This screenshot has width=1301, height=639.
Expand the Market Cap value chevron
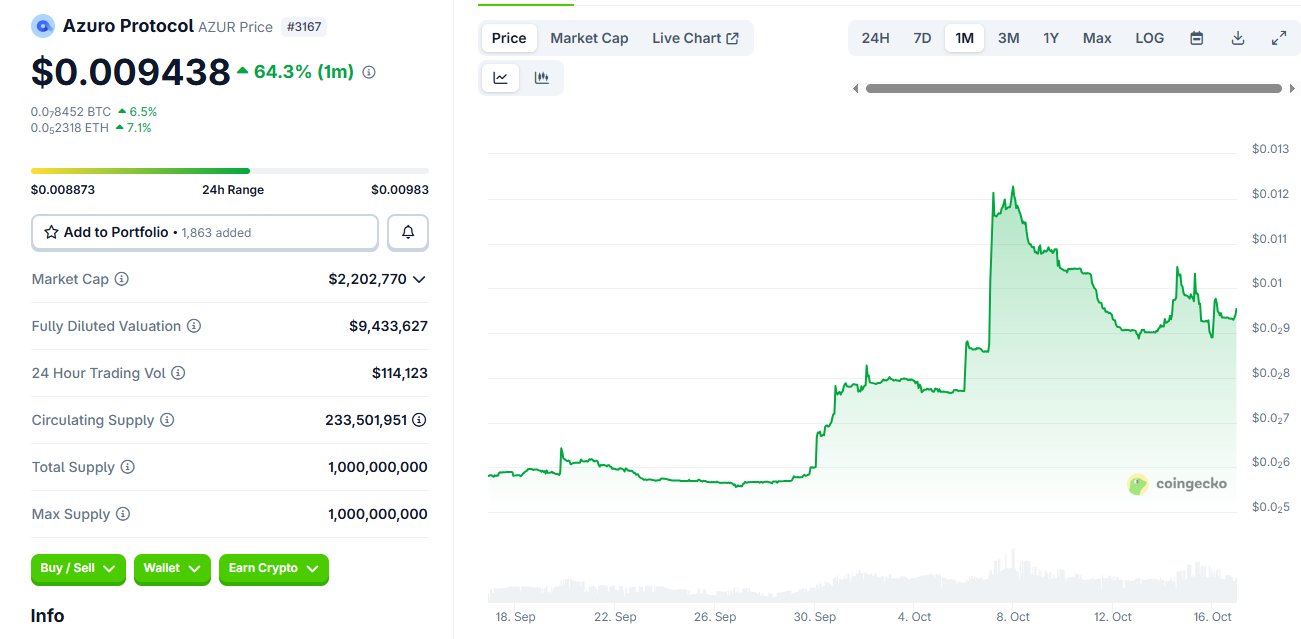coord(419,279)
